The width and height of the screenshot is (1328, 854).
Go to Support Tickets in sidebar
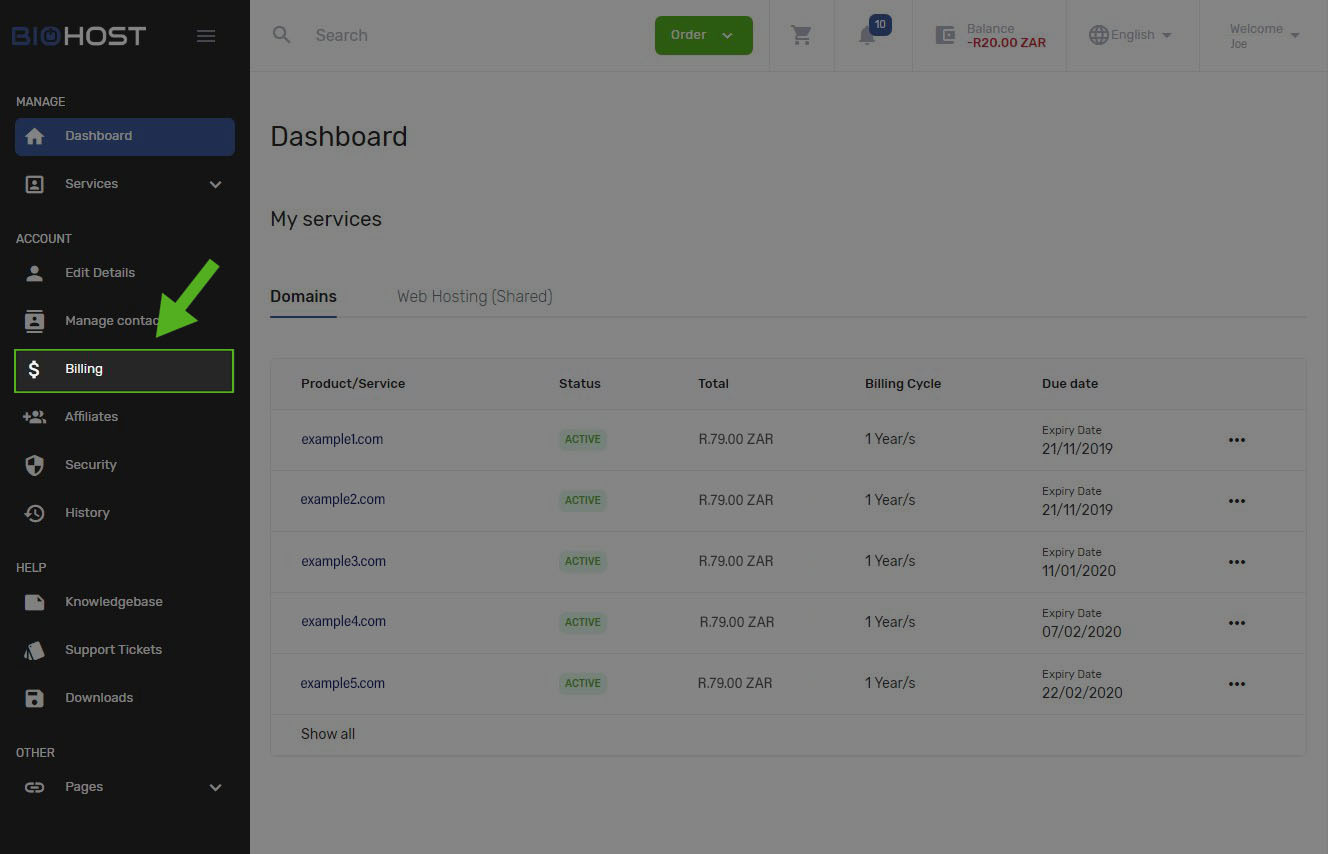pyautogui.click(x=113, y=650)
